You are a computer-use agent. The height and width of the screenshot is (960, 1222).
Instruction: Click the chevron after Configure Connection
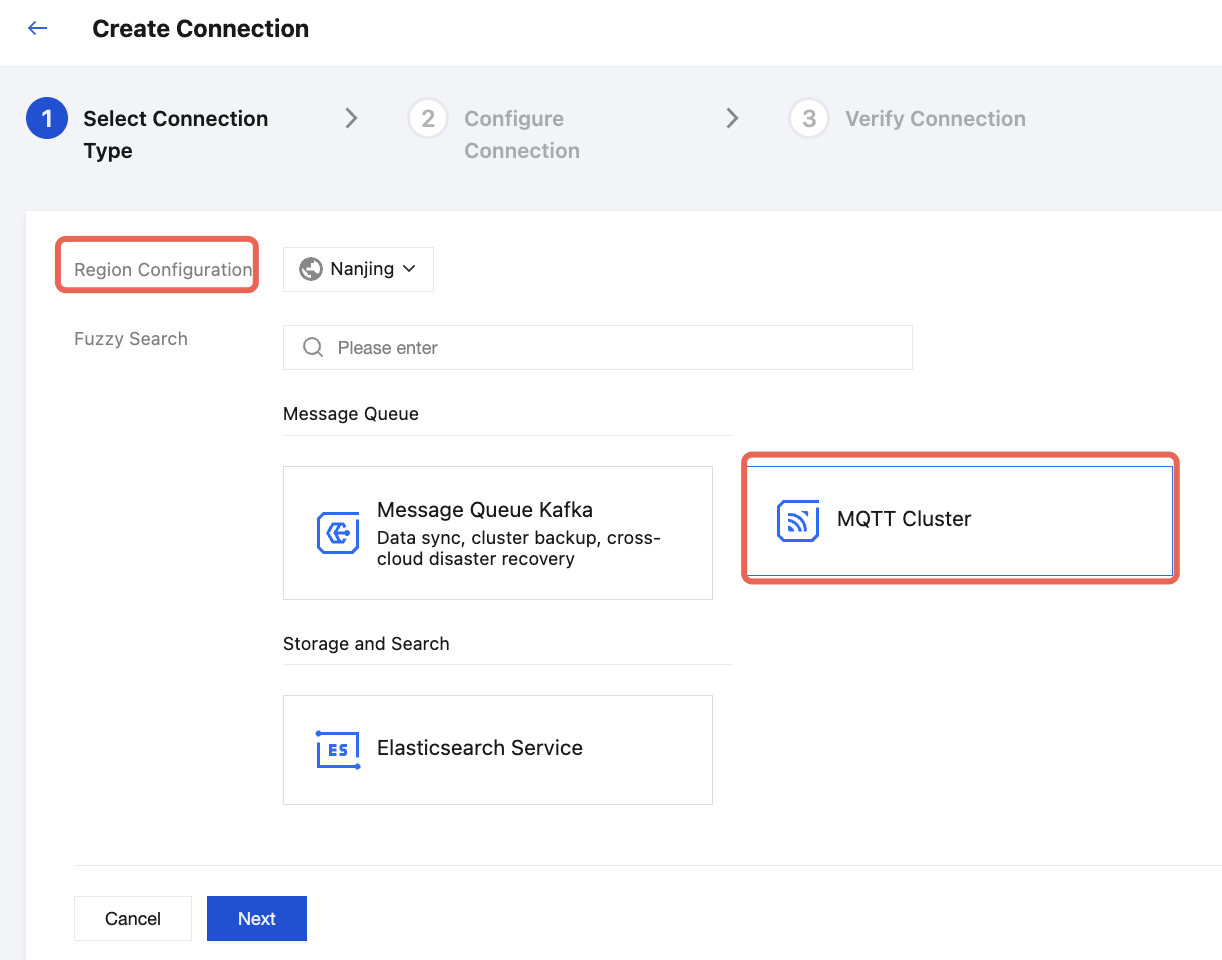pos(732,119)
